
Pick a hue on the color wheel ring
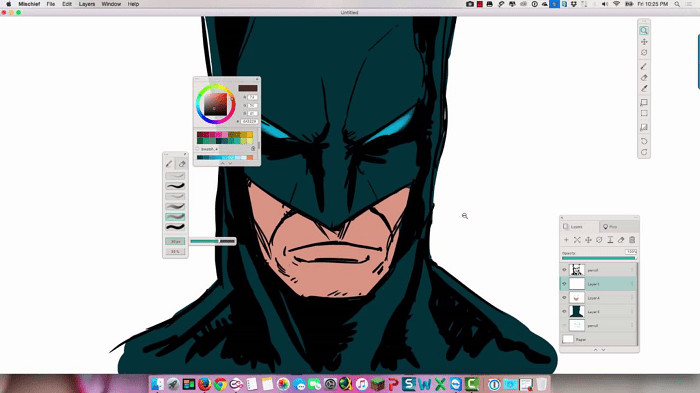click(216, 104)
